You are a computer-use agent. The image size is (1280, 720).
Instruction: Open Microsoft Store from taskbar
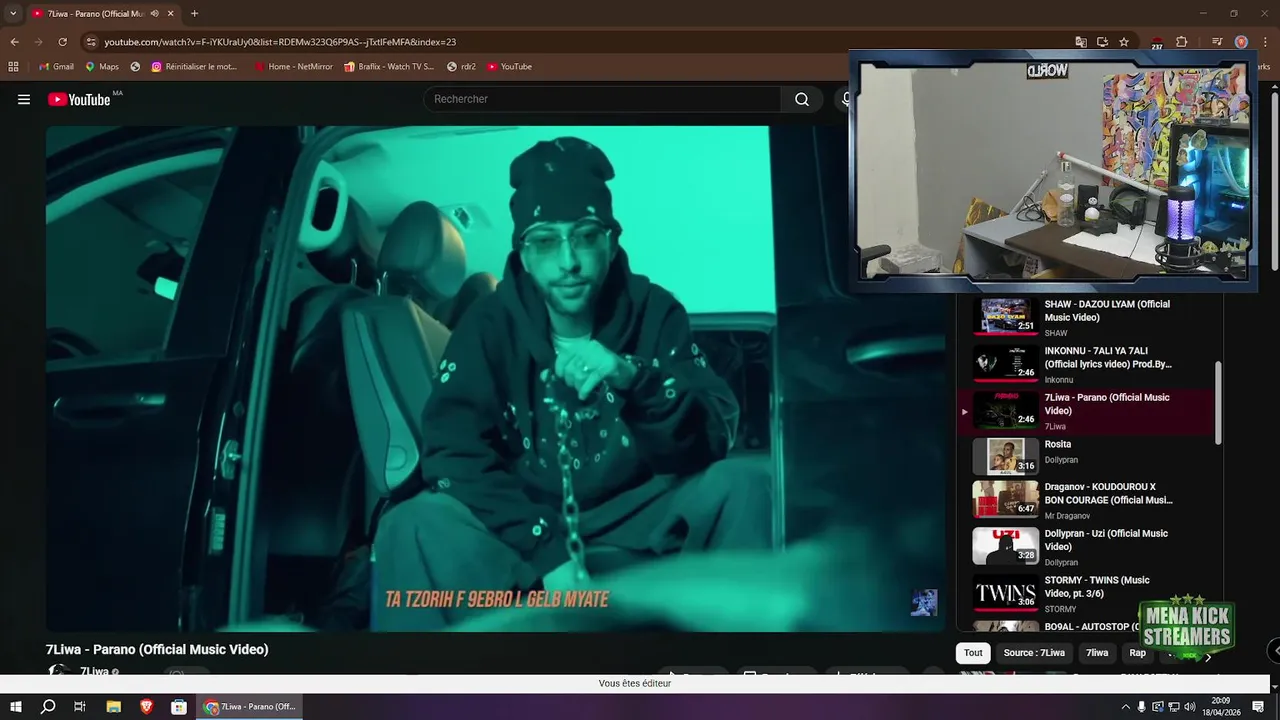click(x=179, y=707)
